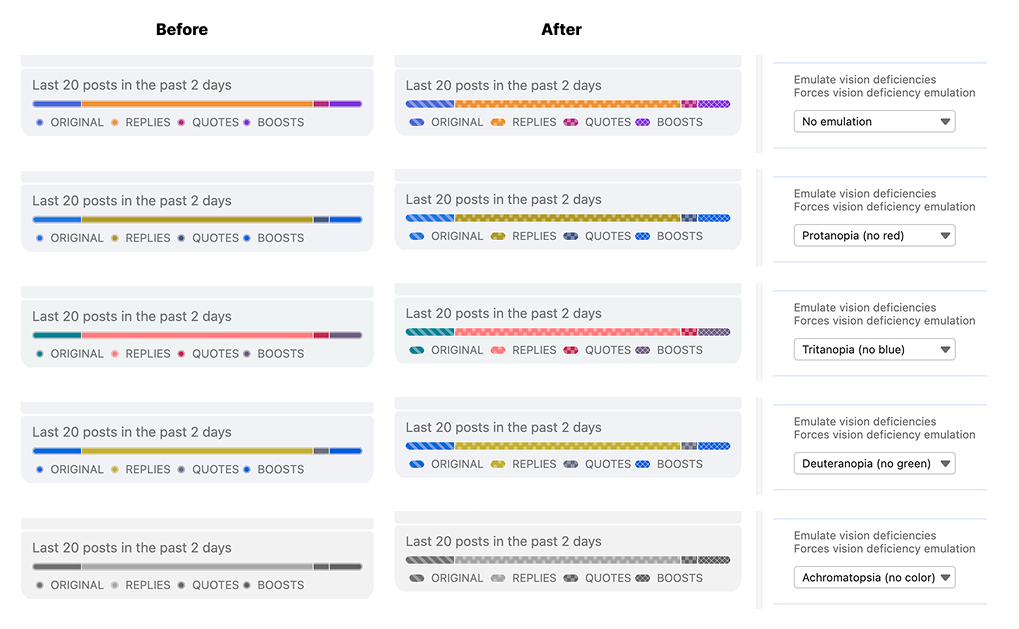This screenshot has width=1019, height=629.
Task: Click the QUOTES legend pill in the Protanopia After row
Action: pyautogui.click(x=571, y=236)
